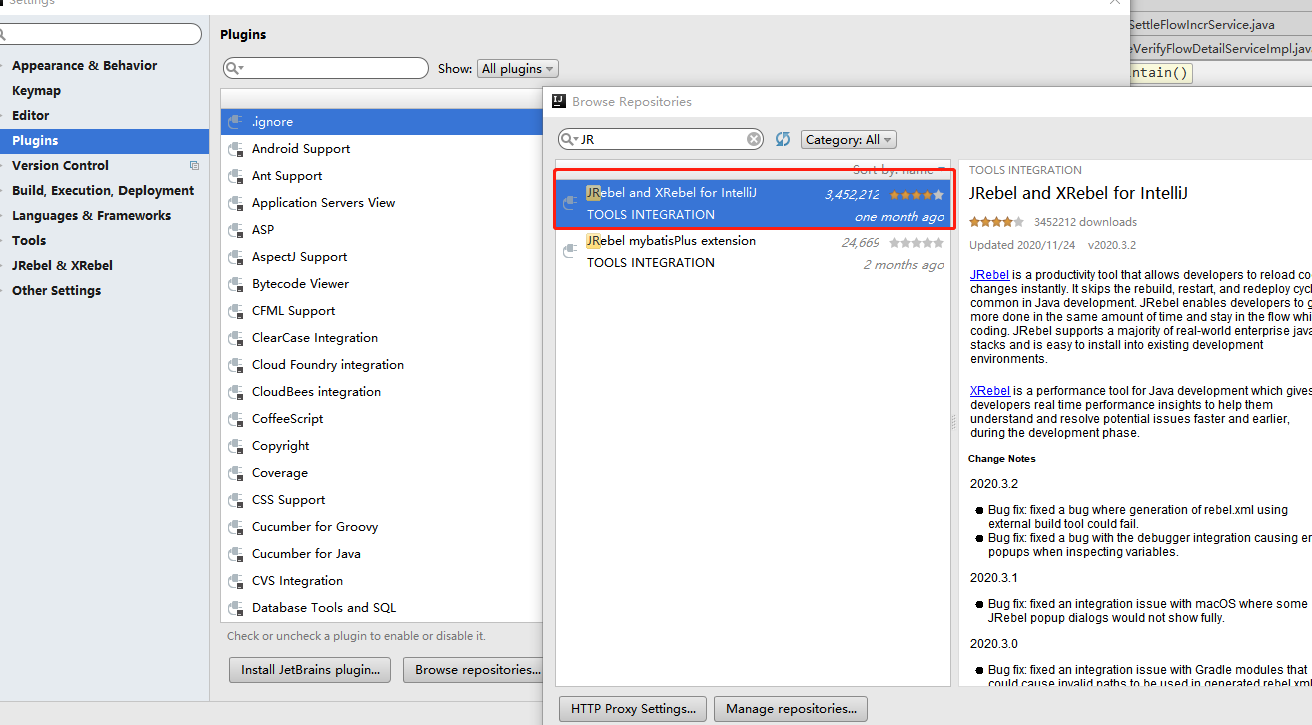The height and width of the screenshot is (725, 1312).
Task: Open the Category: All dropdown
Action: 848,140
